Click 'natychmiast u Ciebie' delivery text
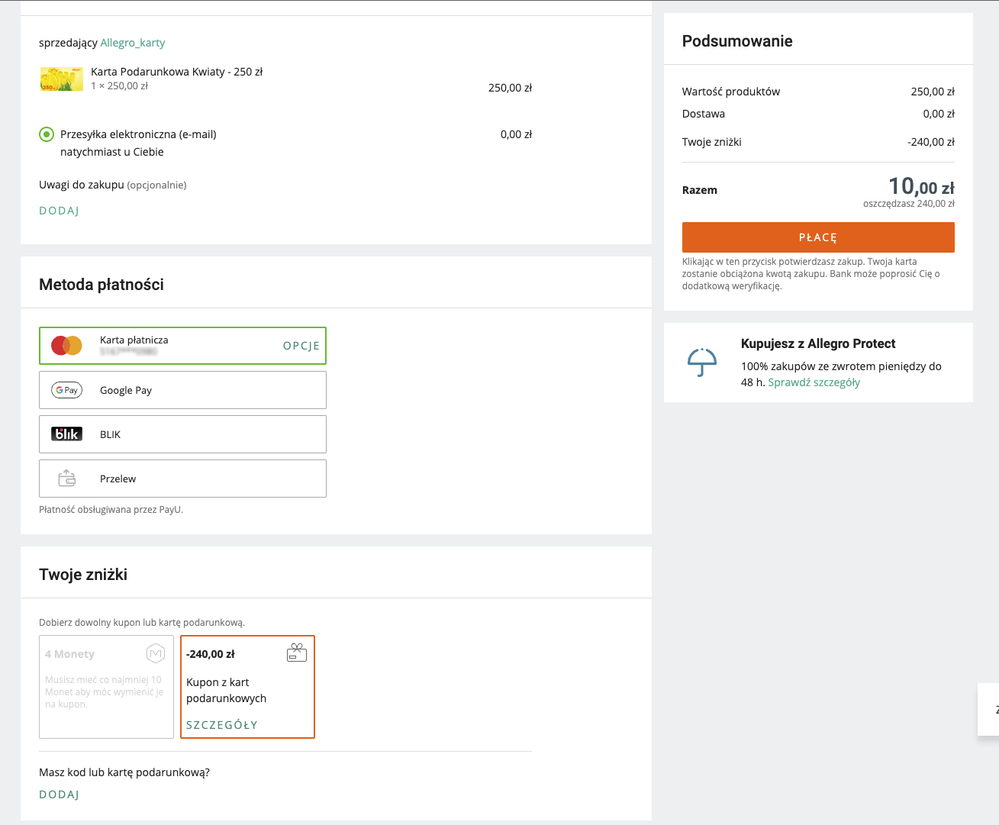Screen dimensions: 999x825 point(112,152)
